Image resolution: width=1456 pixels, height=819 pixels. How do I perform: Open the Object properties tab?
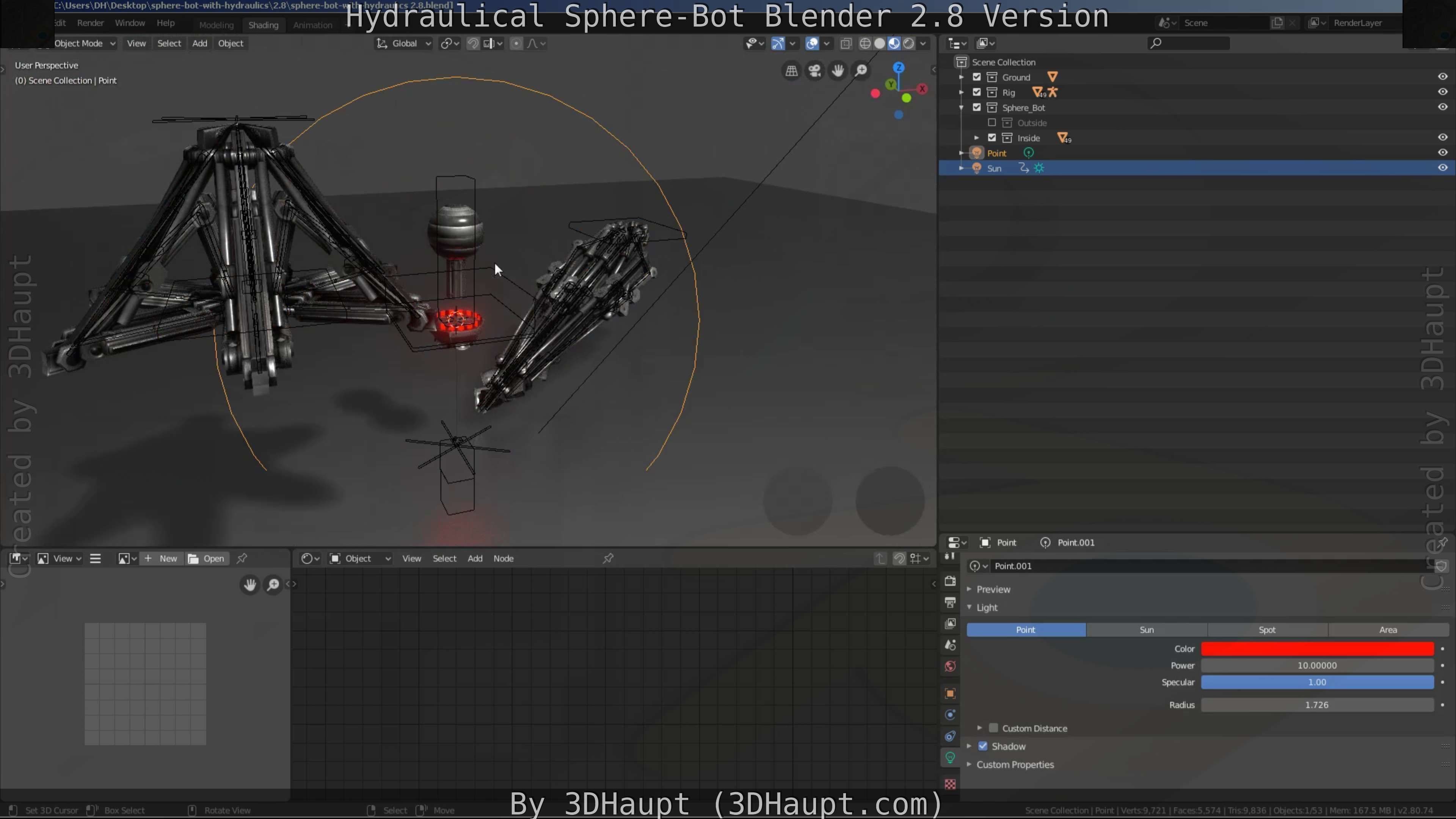click(x=950, y=693)
